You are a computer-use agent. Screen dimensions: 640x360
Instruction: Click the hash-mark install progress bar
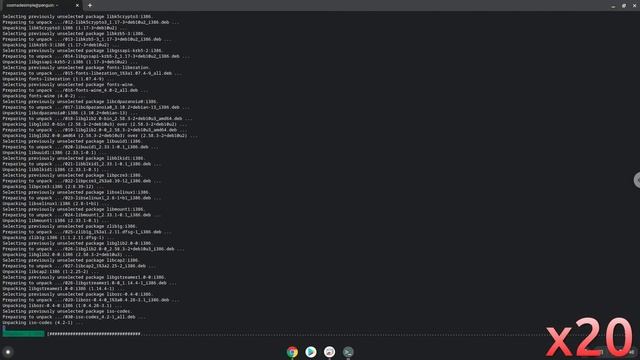[94, 334]
